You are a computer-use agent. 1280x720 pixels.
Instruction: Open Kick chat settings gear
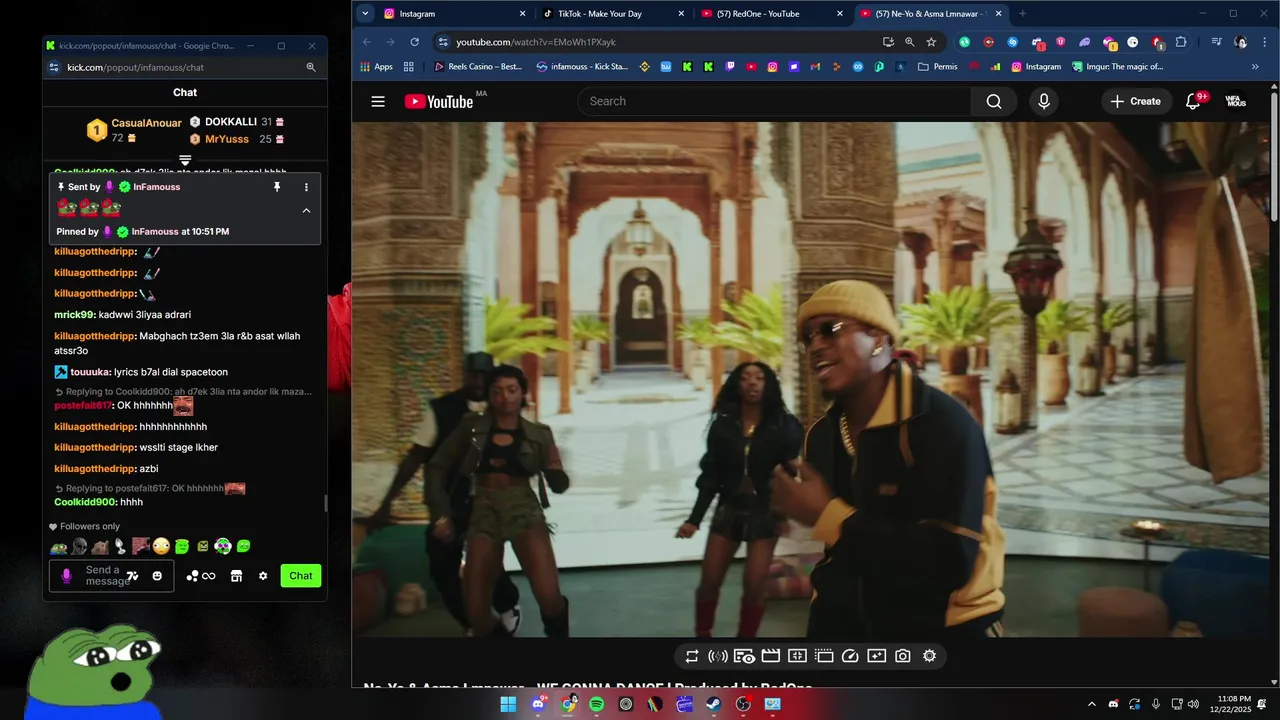click(263, 576)
